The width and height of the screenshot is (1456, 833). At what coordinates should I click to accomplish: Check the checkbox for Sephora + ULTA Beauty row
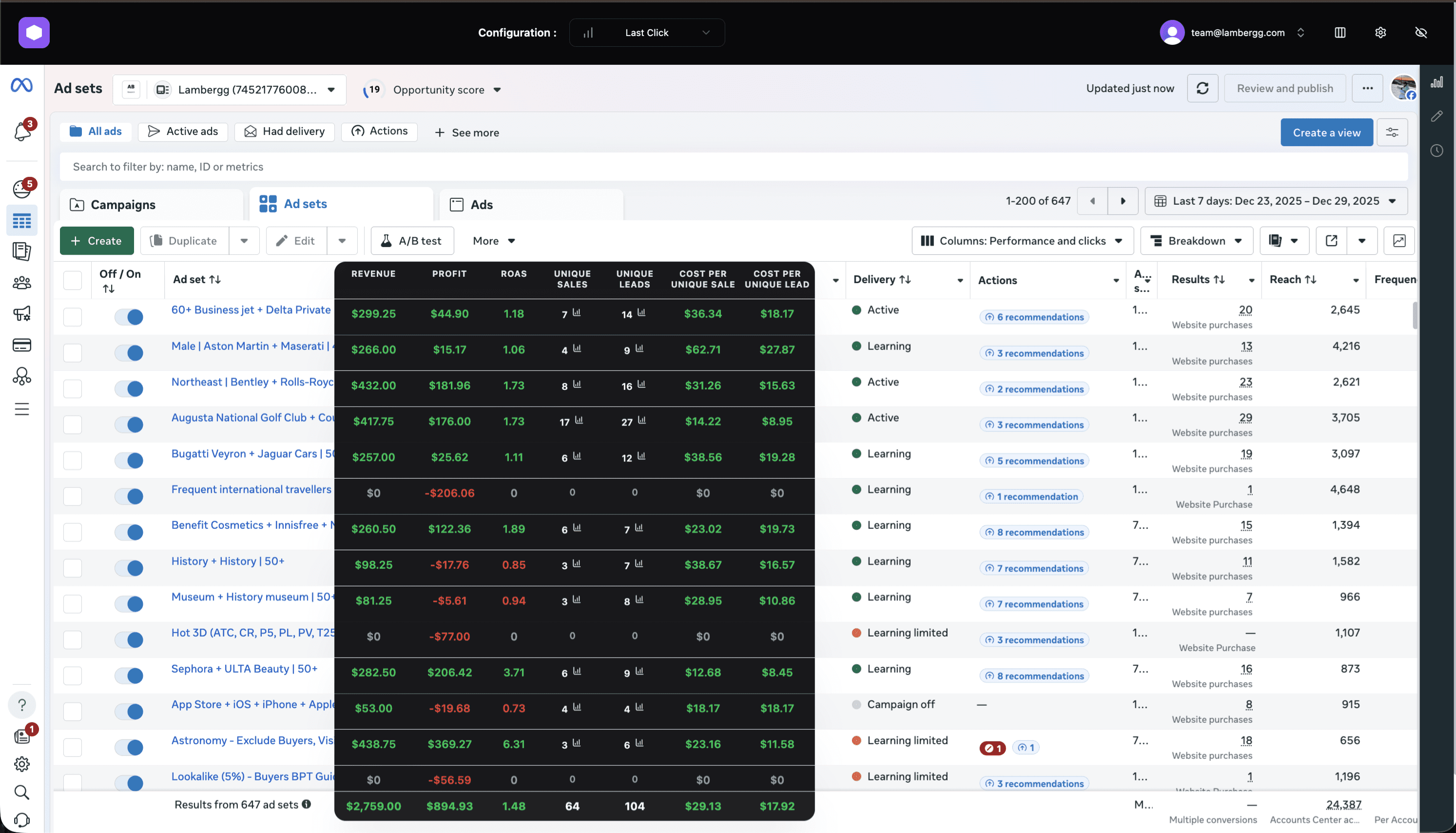pos(73,675)
